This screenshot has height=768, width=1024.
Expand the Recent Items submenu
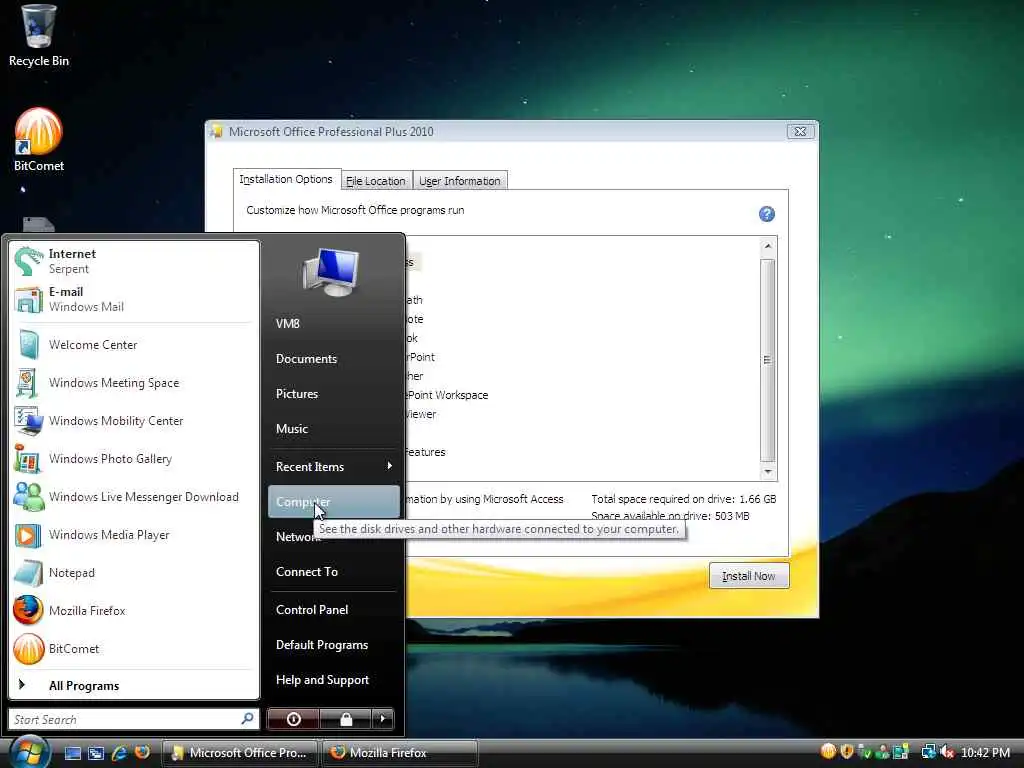point(333,466)
